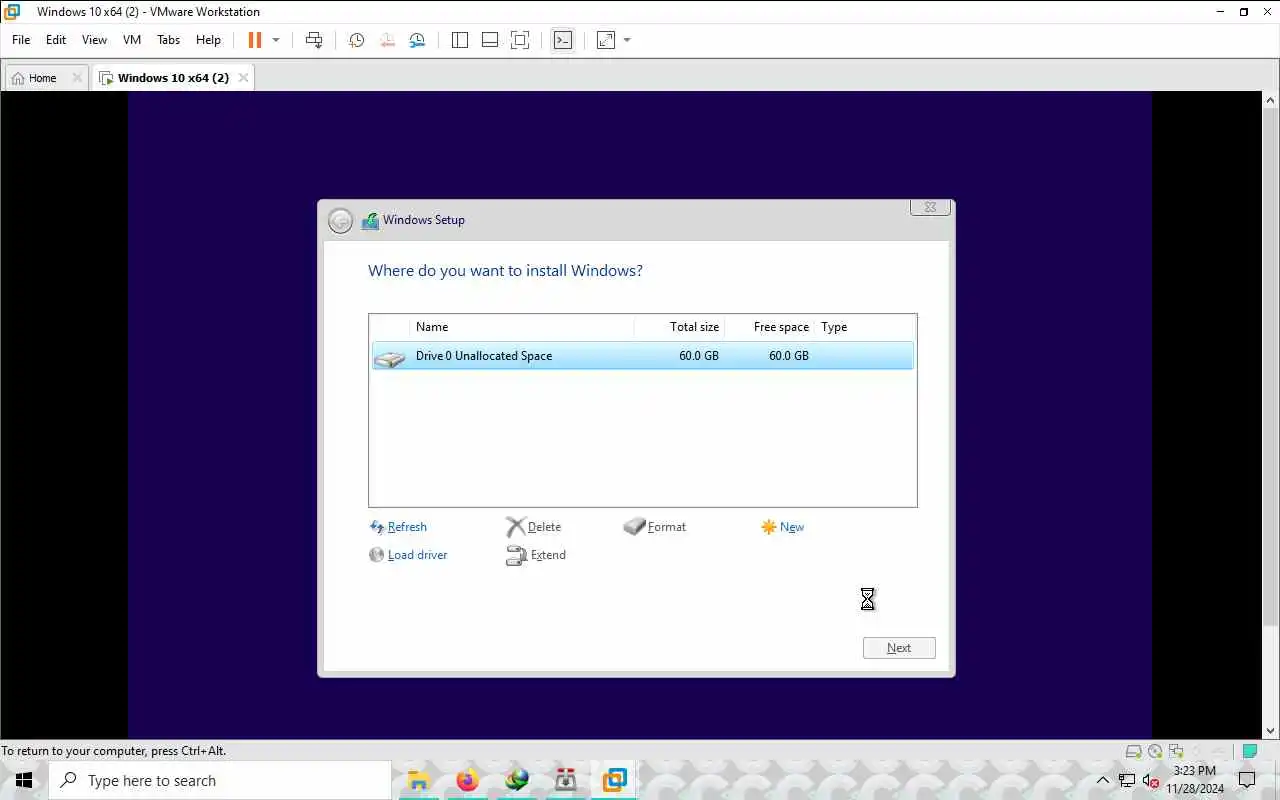Click the red-topped app icon in the taskbar

[565, 780]
